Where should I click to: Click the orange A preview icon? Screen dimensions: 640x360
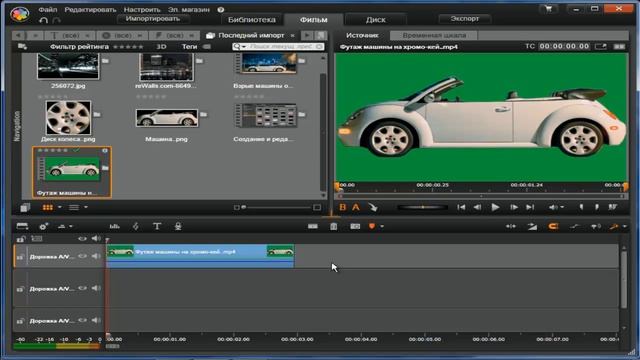(x=356, y=207)
